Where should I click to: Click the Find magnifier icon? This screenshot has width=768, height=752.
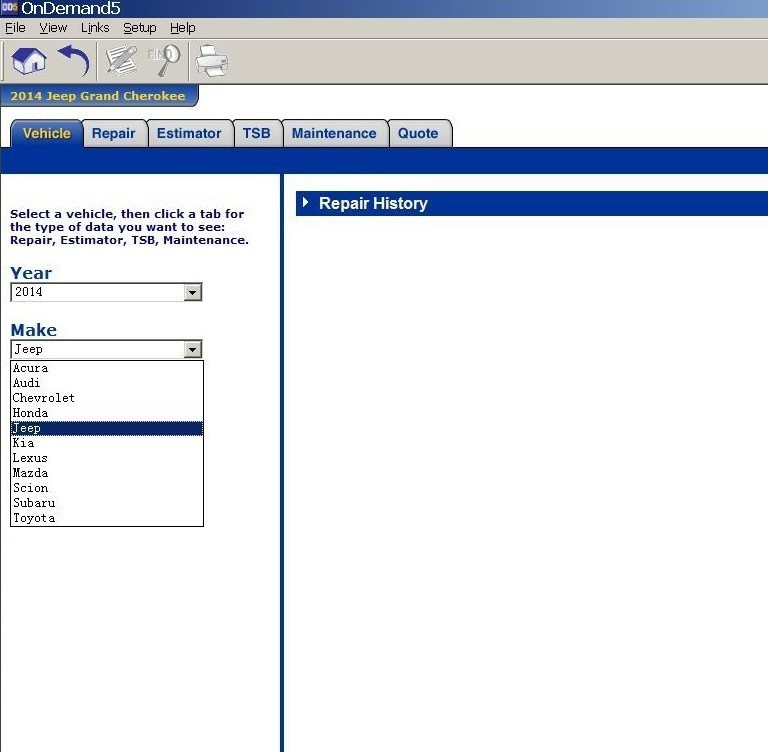tap(164, 62)
